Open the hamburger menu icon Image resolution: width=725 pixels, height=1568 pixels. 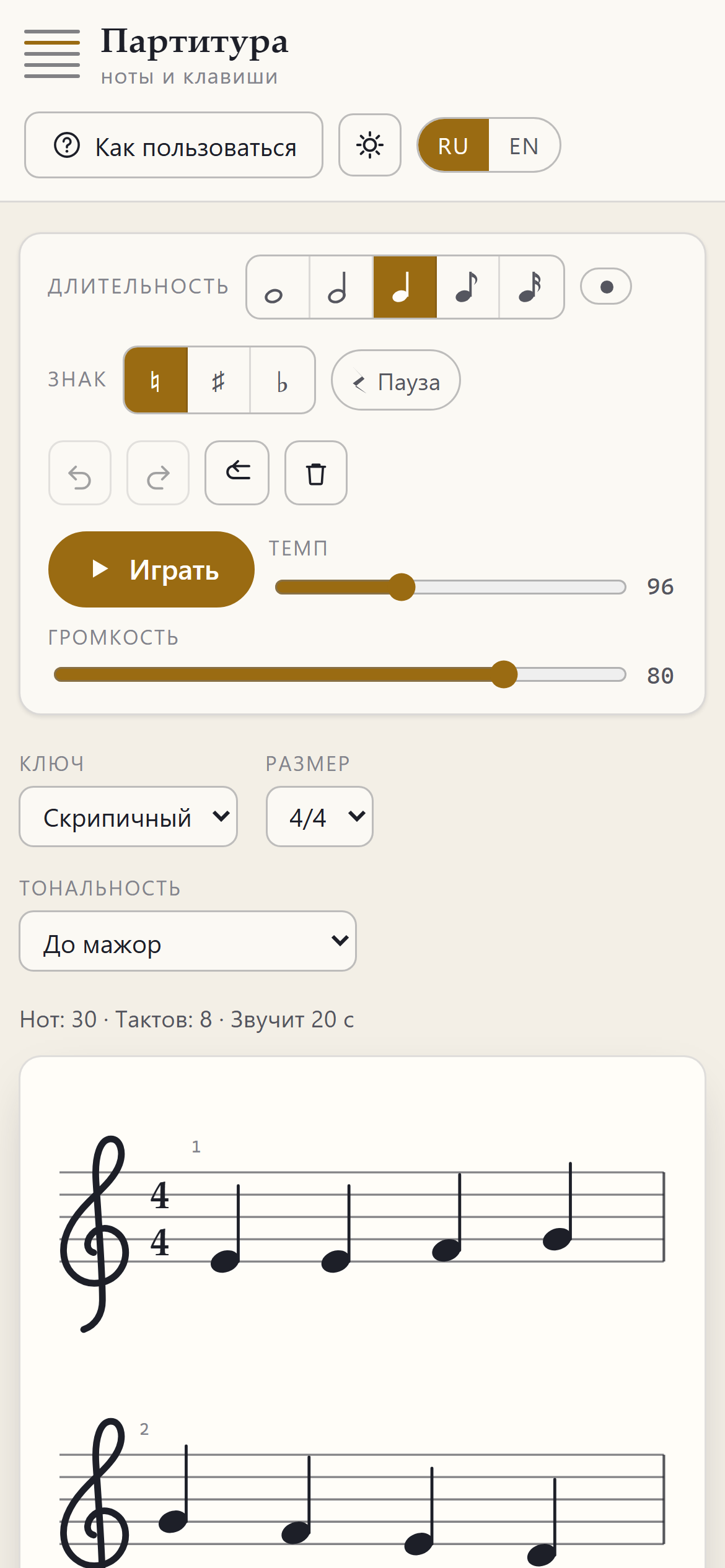(52, 54)
